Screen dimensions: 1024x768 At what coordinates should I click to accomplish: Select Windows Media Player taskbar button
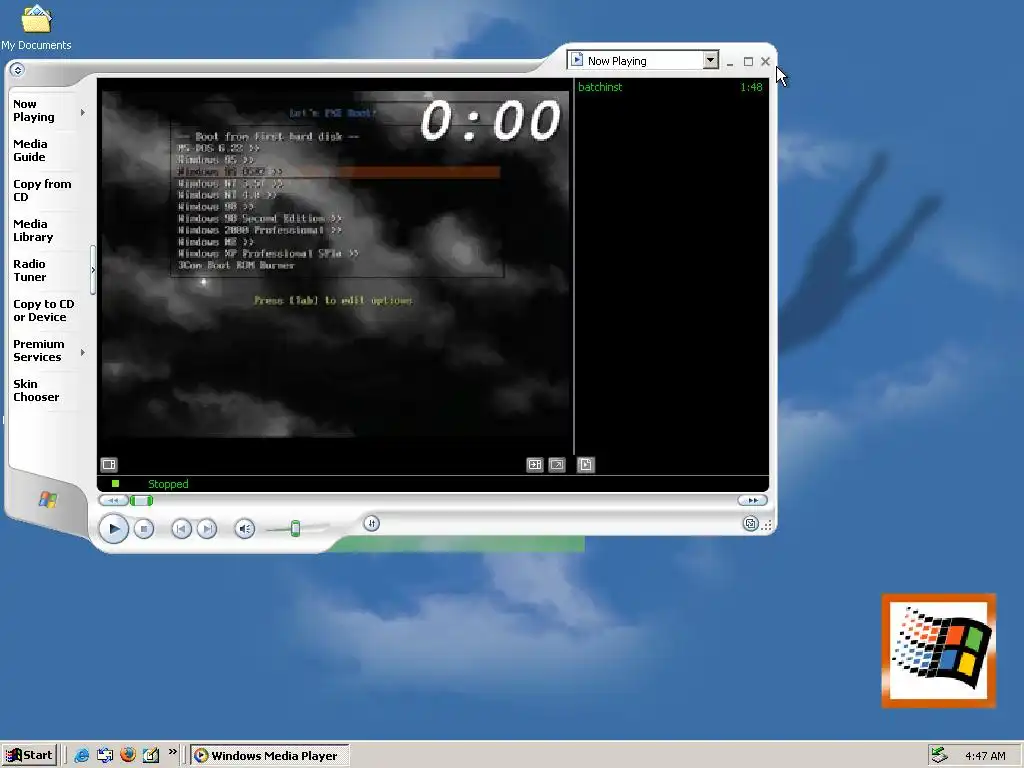(270, 756)
